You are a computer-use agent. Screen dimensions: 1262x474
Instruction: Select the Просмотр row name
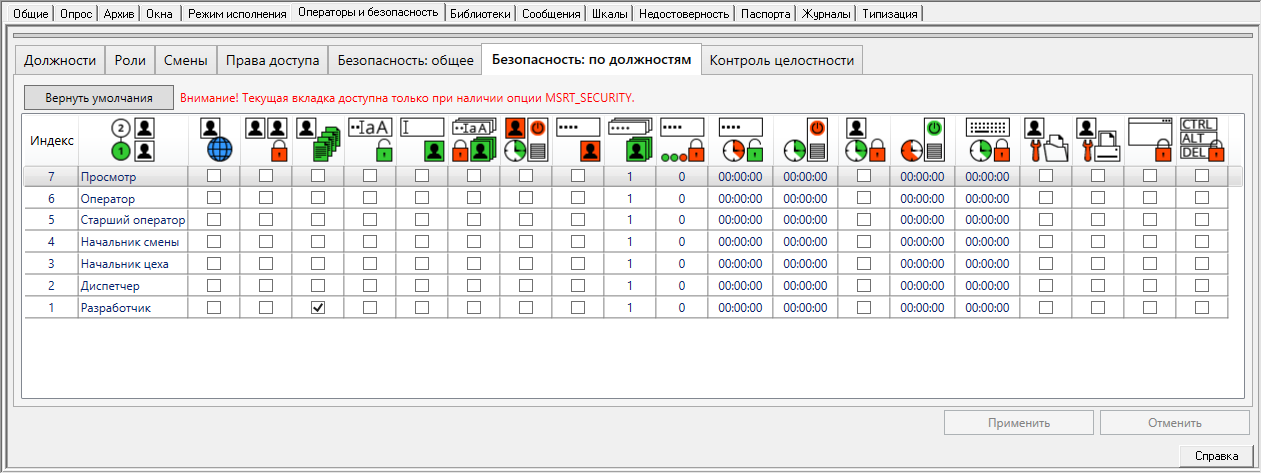108,177
